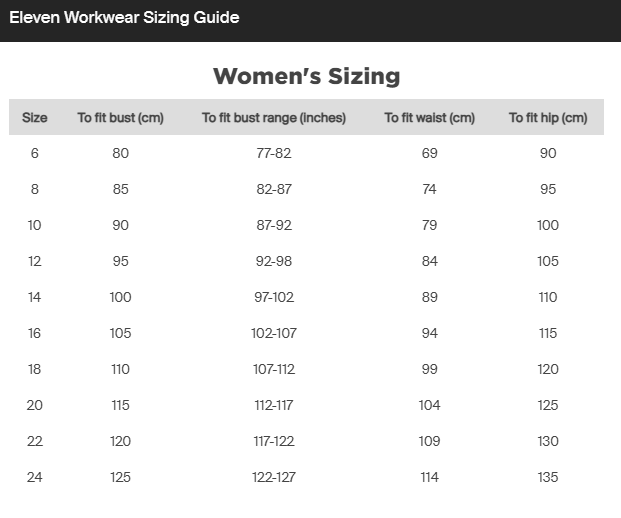The width and height of the screenshot is (621, 518).
Task: Click bust range 107-112 for size 18
Action: click(x=273, y=370)
